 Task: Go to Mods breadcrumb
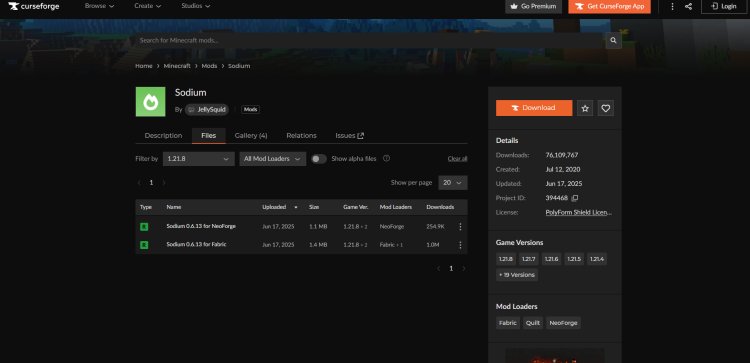[x=209, y=66]
